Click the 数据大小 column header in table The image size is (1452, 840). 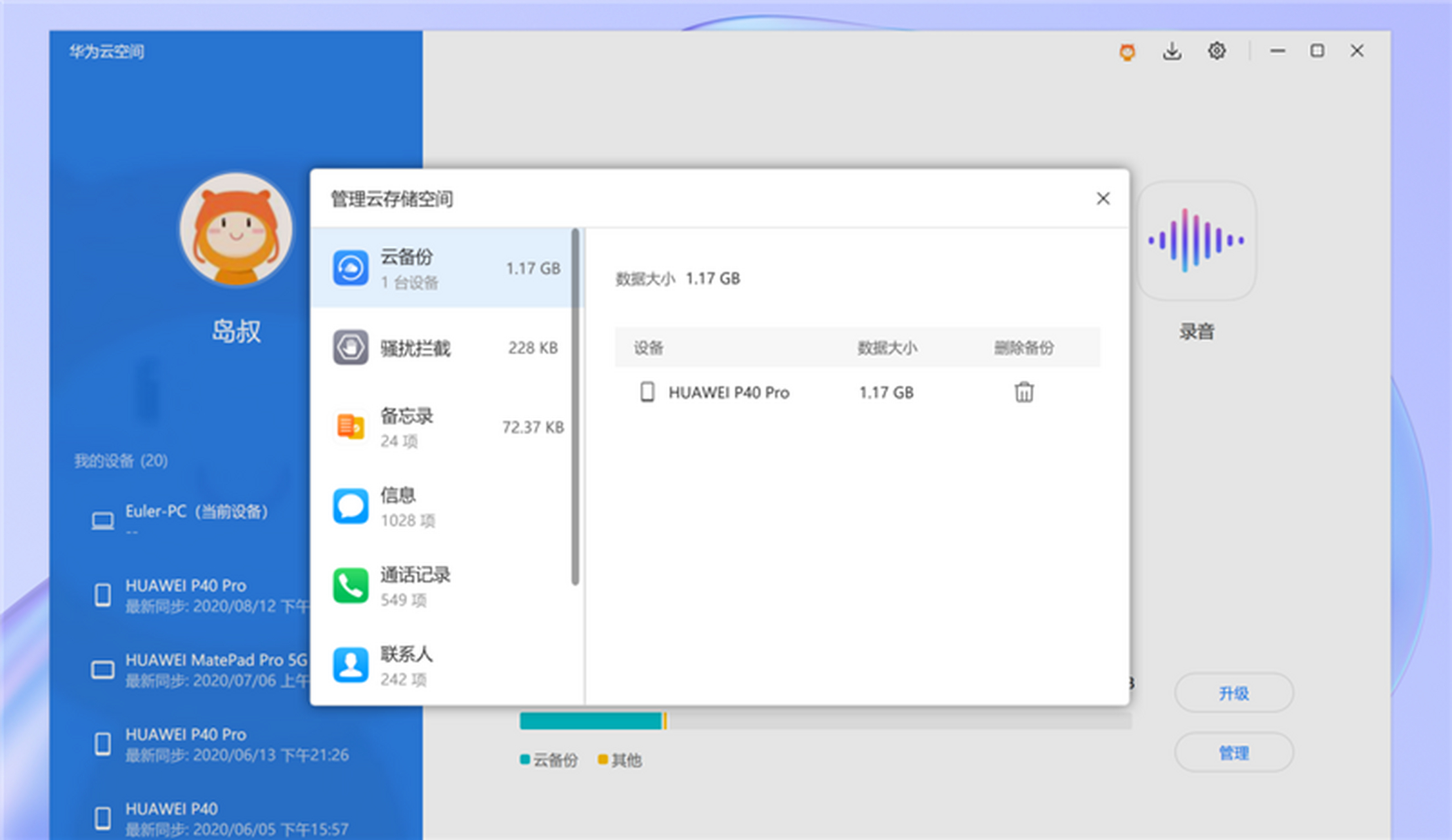[x=887, y=347]
